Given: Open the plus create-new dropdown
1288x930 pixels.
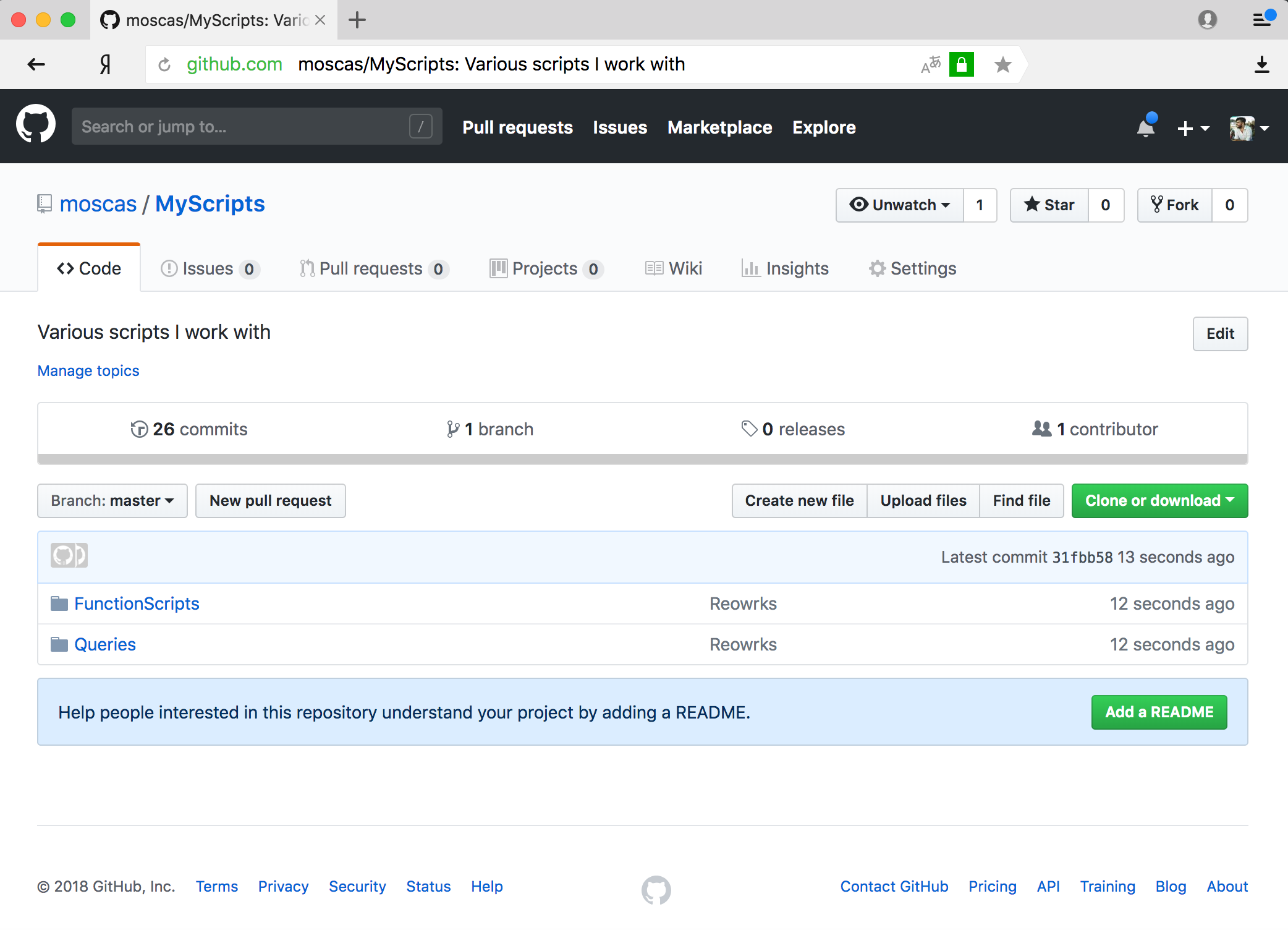Looking at the screenshot, I should pyautogui.click(x=1193, y=128).
